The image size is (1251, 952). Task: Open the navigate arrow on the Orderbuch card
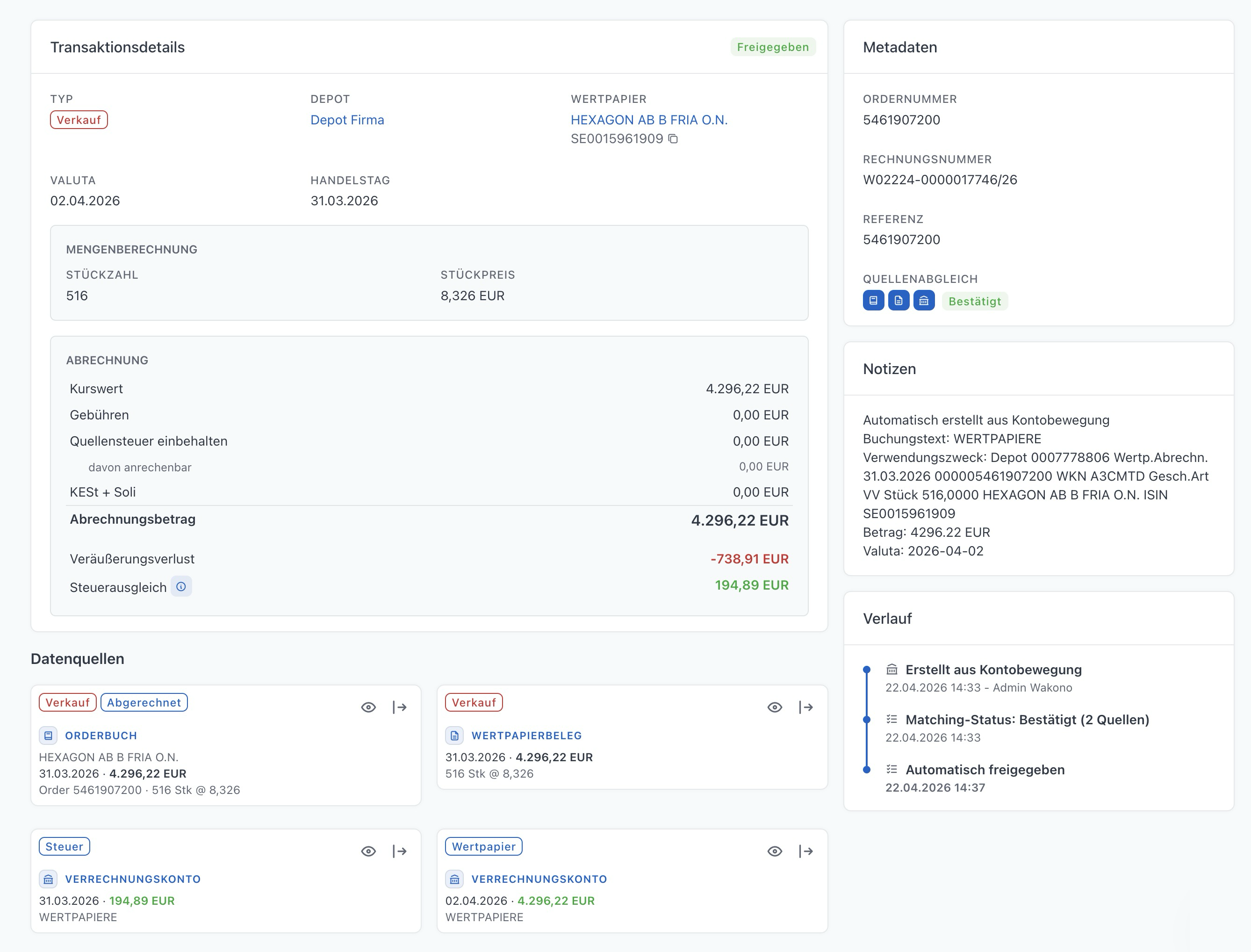401,707
